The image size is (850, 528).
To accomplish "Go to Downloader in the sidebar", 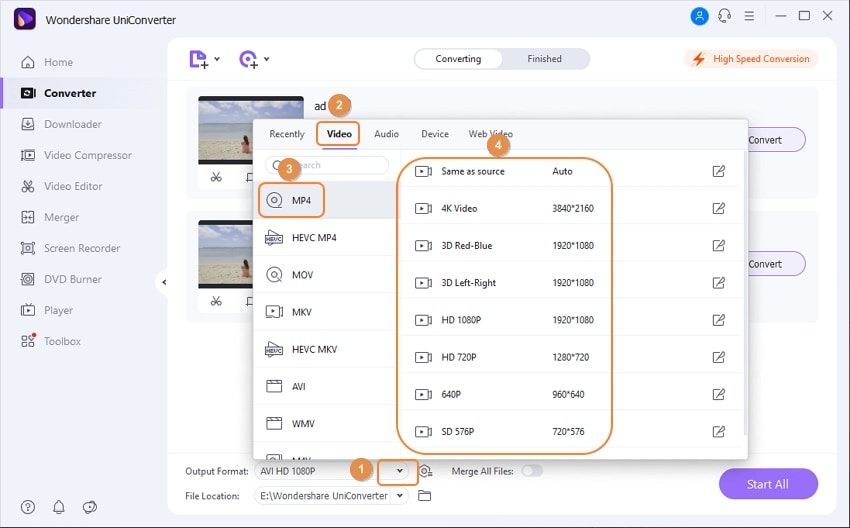I will pyautogui.click(x=61, y=124).
